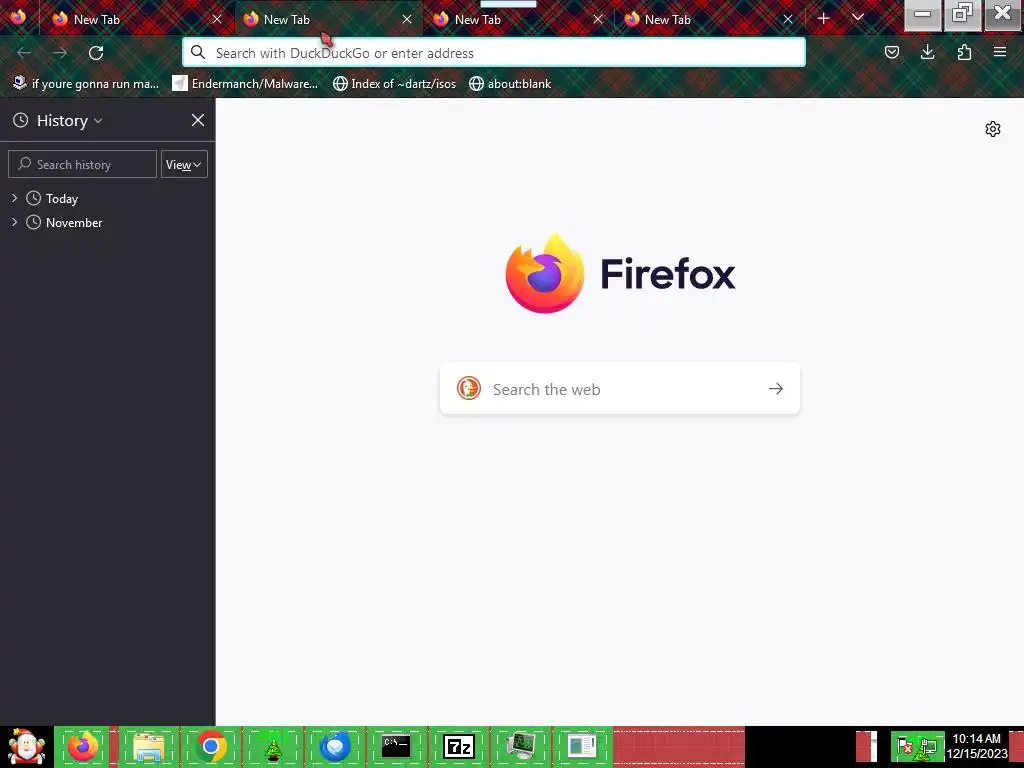Click the Firefox View icon in tab bar
Image resolution: width=1024 pixels, height=768 pixels.
click(18, 18)
